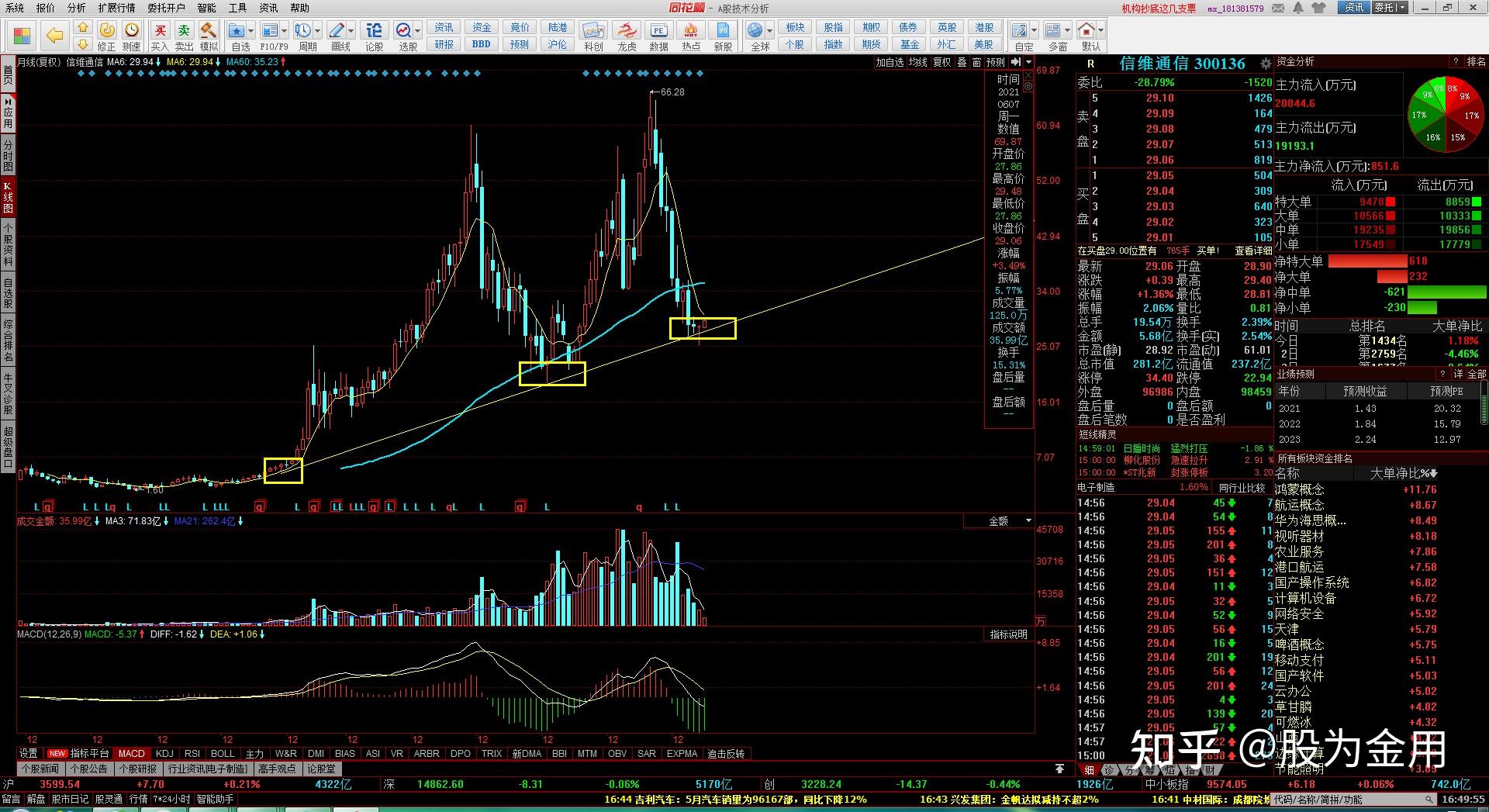Toggle the 叠 overlay option

(x=962, y=62)
